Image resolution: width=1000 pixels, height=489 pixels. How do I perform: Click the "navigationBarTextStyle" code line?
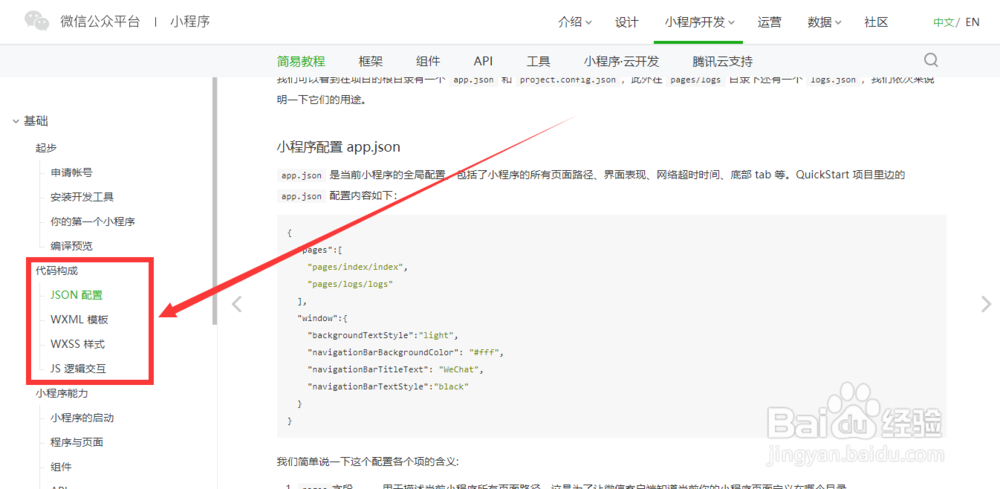click(388, 386)
